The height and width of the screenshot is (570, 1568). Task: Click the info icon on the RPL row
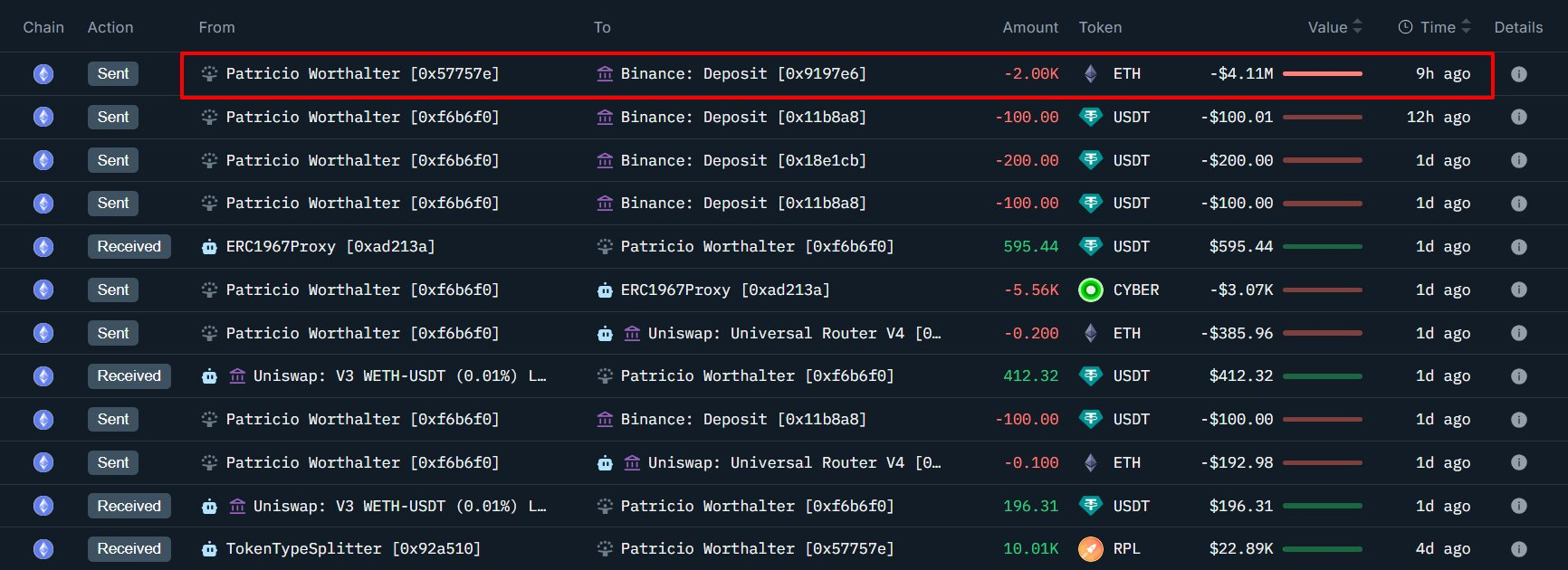(x=1519, y=549)
